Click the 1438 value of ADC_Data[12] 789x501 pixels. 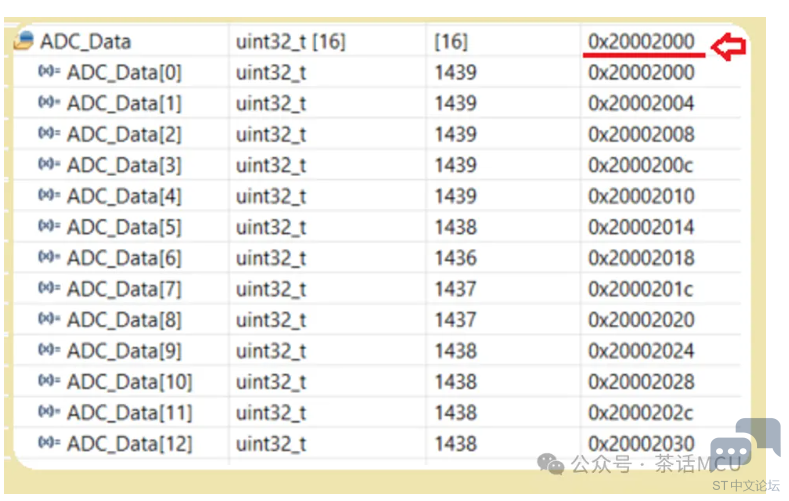pyautogui.click(x=455, y=444)
